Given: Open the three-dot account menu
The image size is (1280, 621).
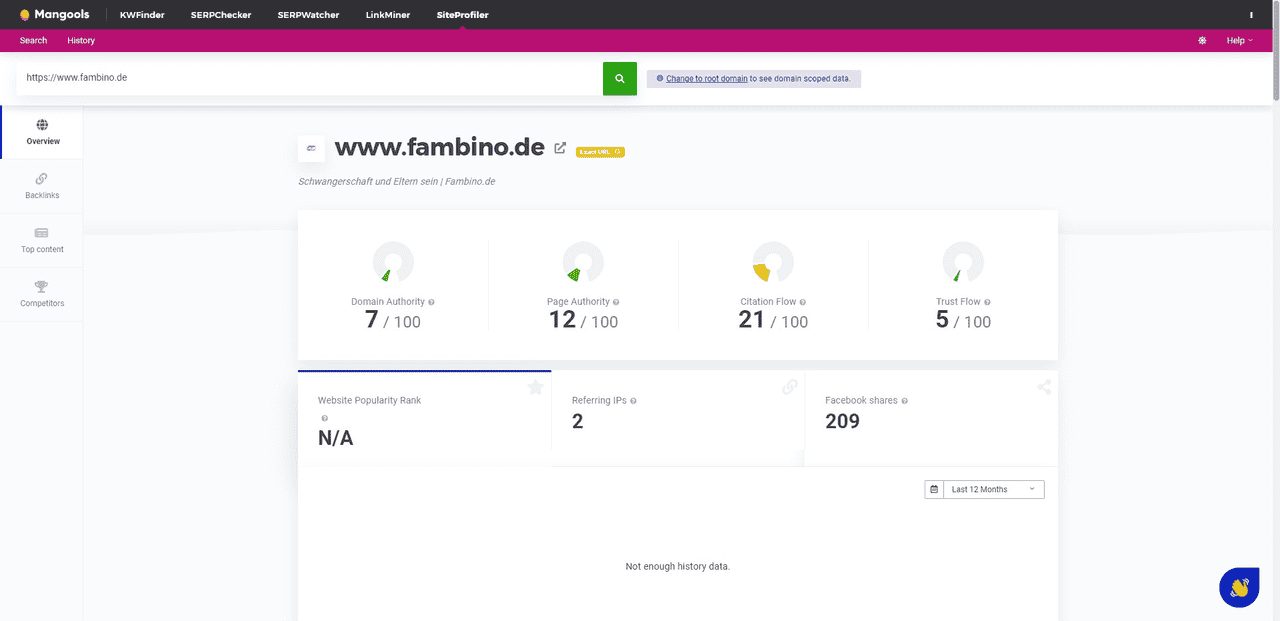Looking at the screenshot, I should 1251,15.
